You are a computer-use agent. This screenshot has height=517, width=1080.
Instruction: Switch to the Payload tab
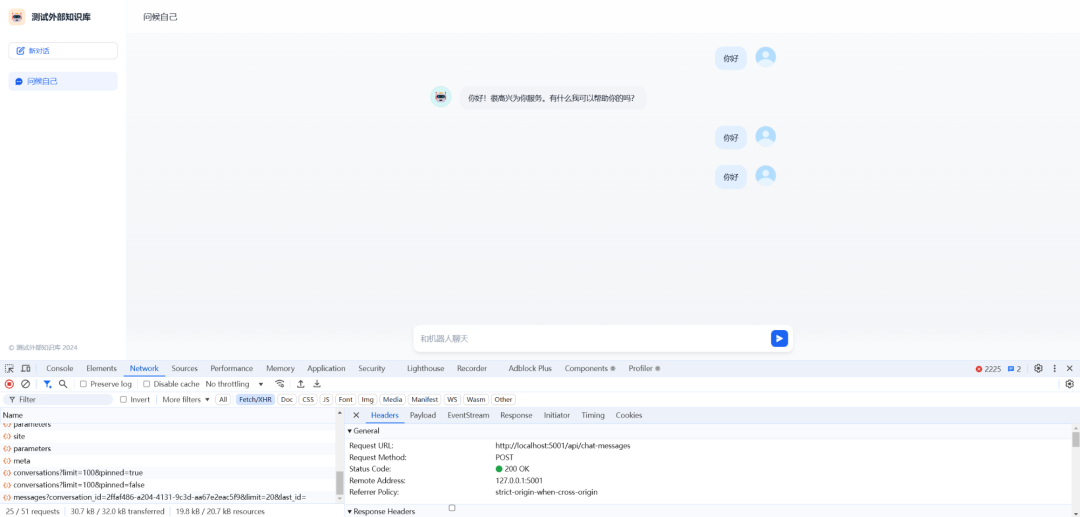[423, 415]
